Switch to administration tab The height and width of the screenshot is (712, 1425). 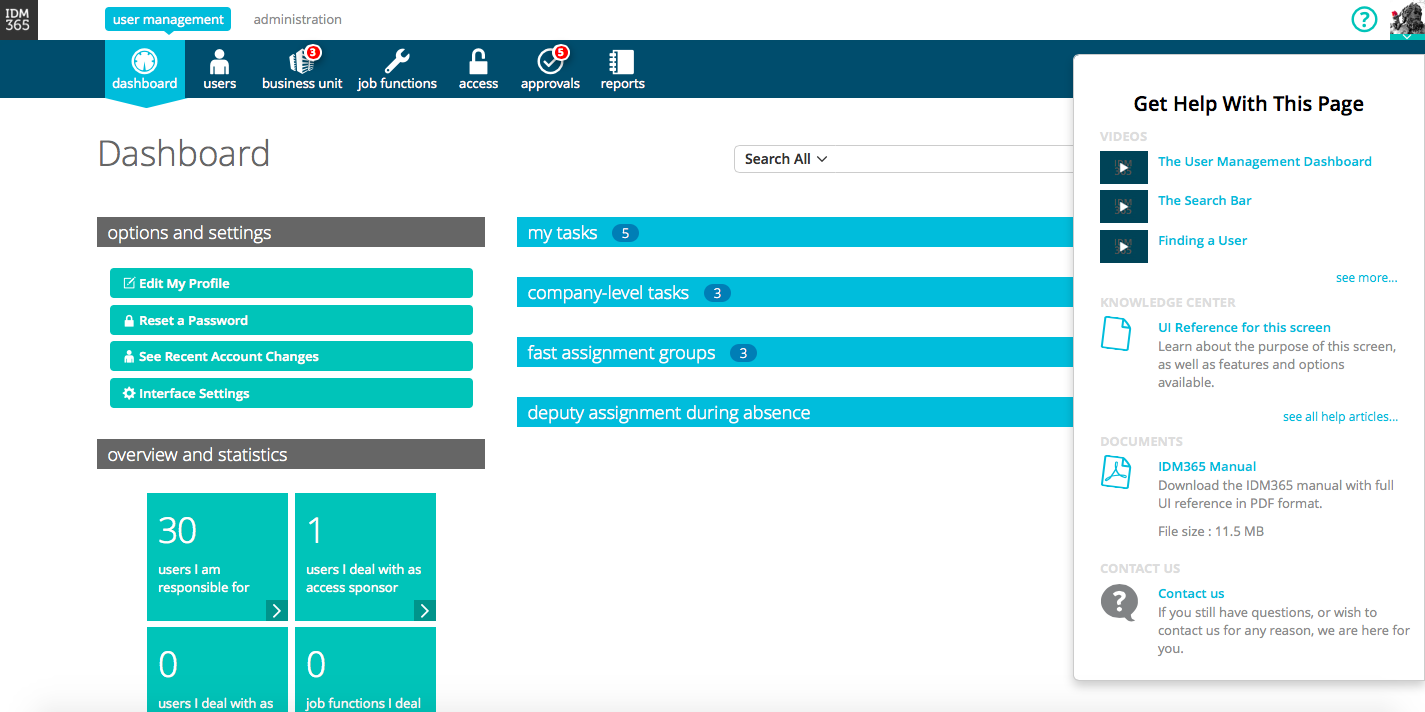297,19
